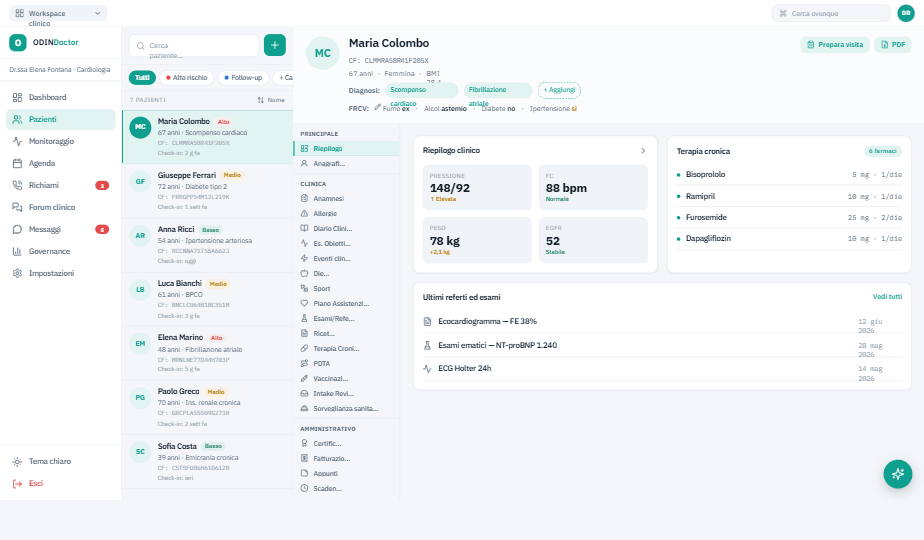Open the AI assistant sparkle button
Viewport: 924px width, 540px height.
point(898,474)
